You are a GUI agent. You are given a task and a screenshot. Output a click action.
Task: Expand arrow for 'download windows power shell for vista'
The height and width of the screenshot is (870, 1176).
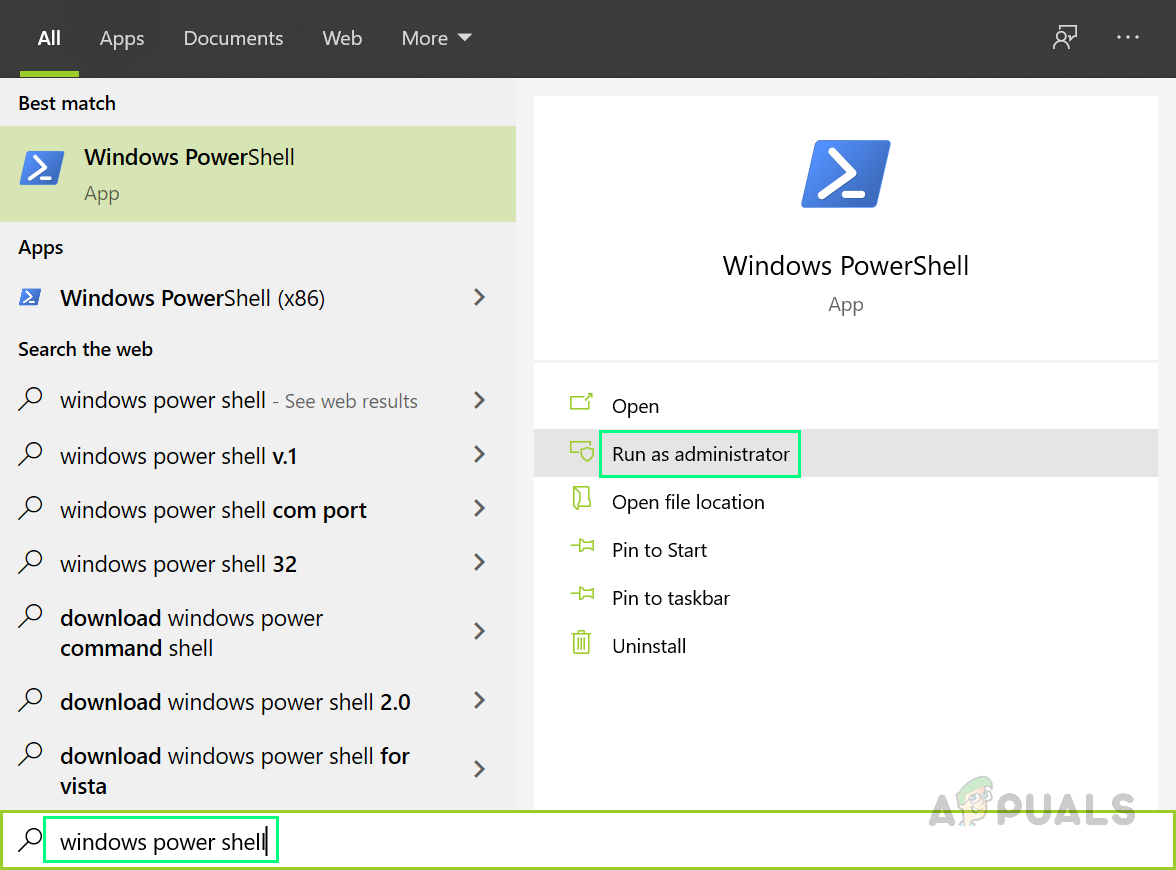point(480,770)
